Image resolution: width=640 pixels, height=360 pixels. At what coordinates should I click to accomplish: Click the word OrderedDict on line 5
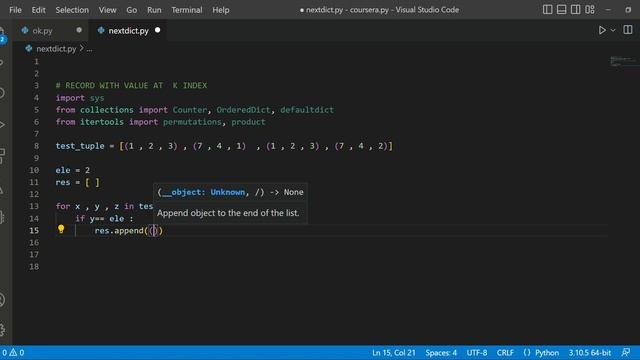[243, 110]
